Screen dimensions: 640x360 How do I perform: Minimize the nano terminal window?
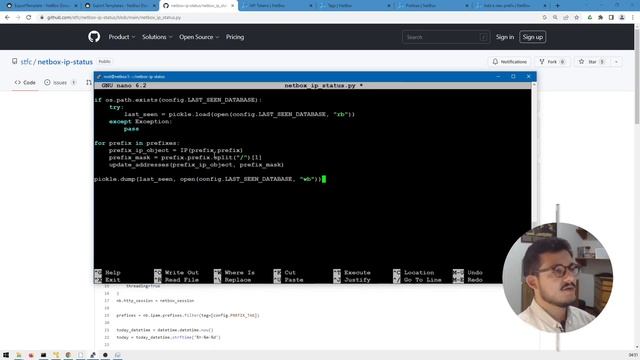pyautogui.click(x=498, y=76)
